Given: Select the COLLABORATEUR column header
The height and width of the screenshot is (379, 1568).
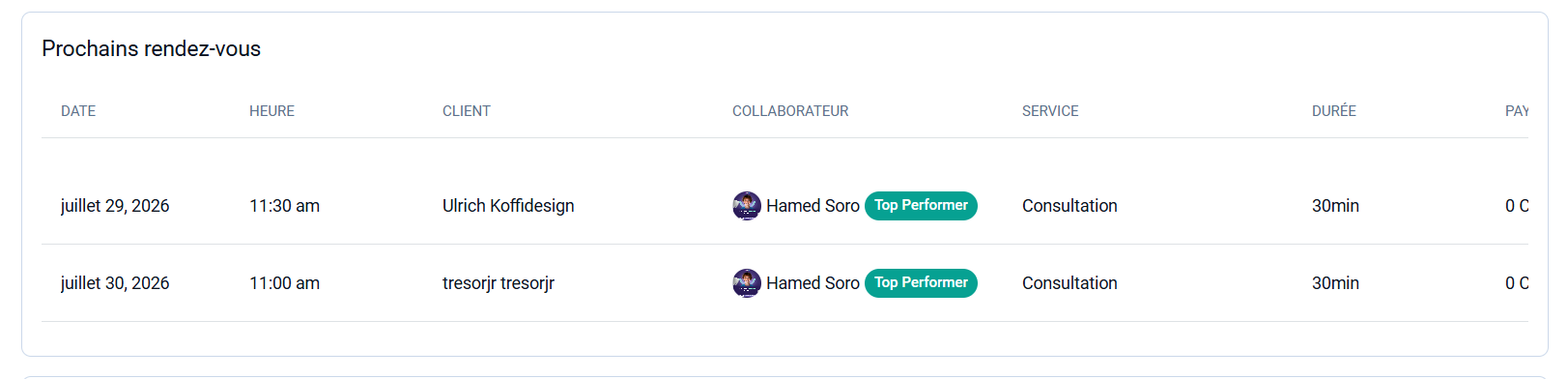Looking at the screenshot, I should (790, 111).
